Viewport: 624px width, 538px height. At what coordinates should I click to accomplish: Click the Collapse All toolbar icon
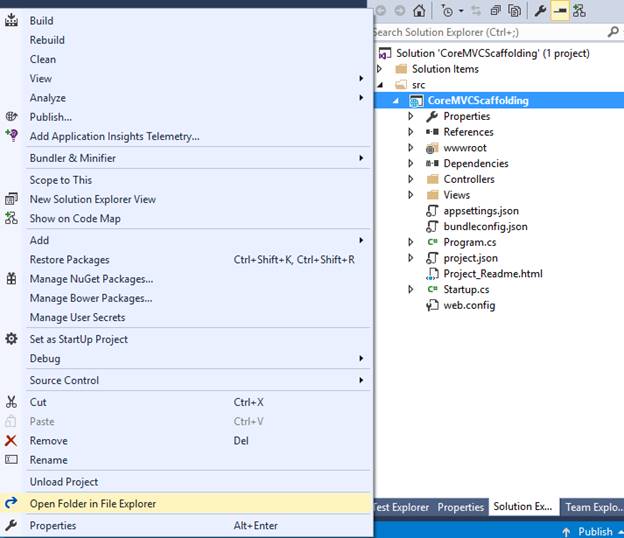[x=496, y=11]
